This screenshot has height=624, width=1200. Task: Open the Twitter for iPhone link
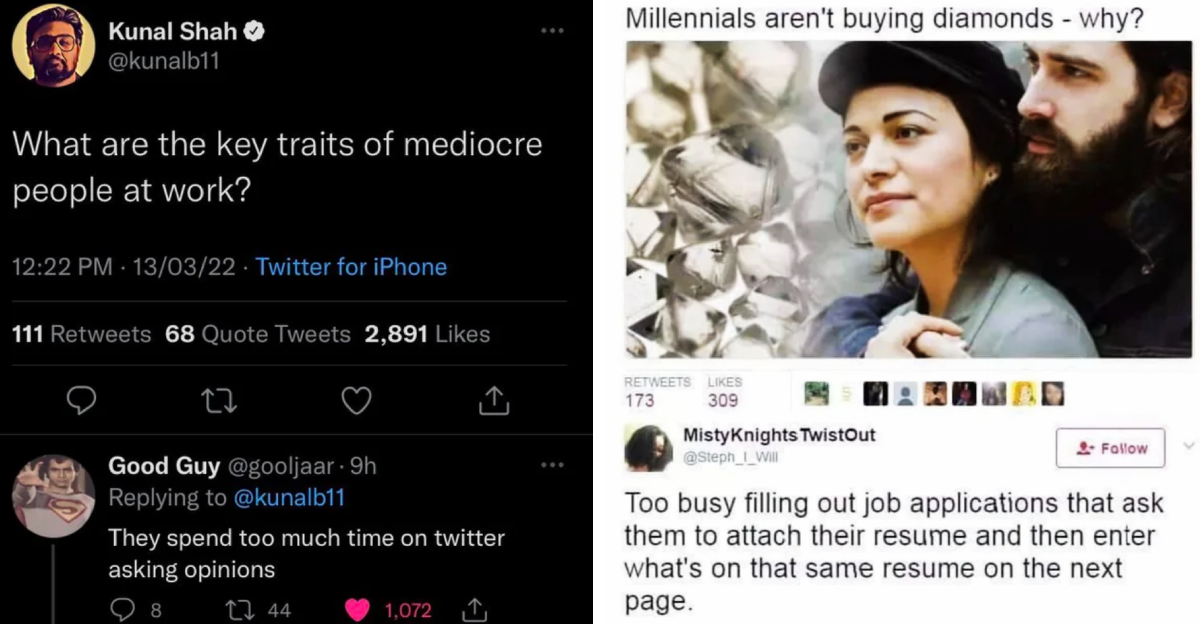[351, 267]
